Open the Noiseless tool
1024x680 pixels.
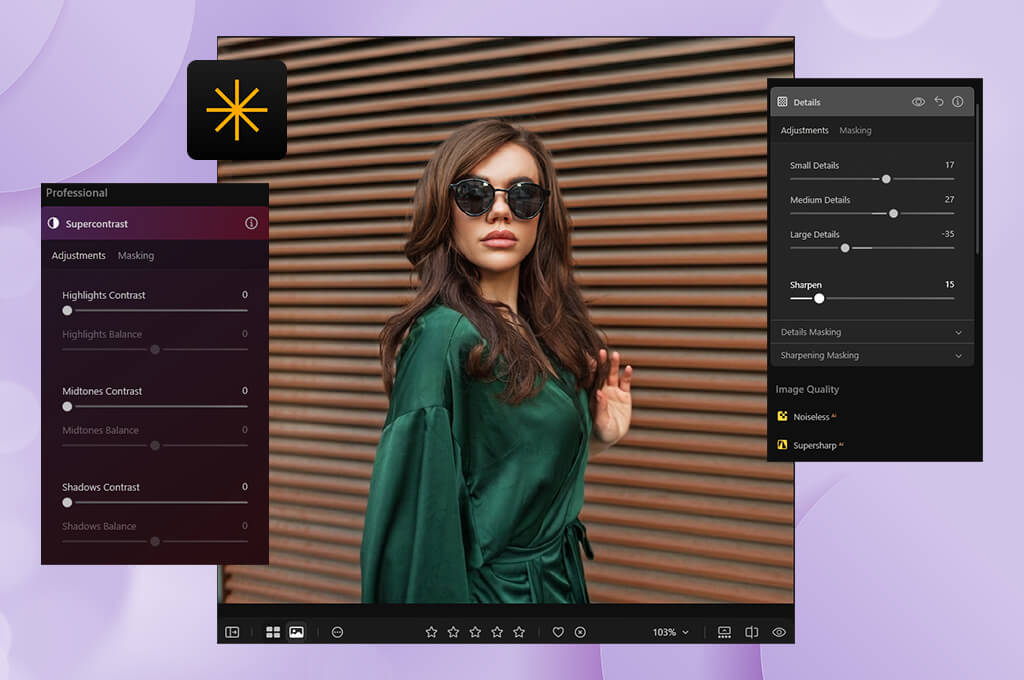811,417
